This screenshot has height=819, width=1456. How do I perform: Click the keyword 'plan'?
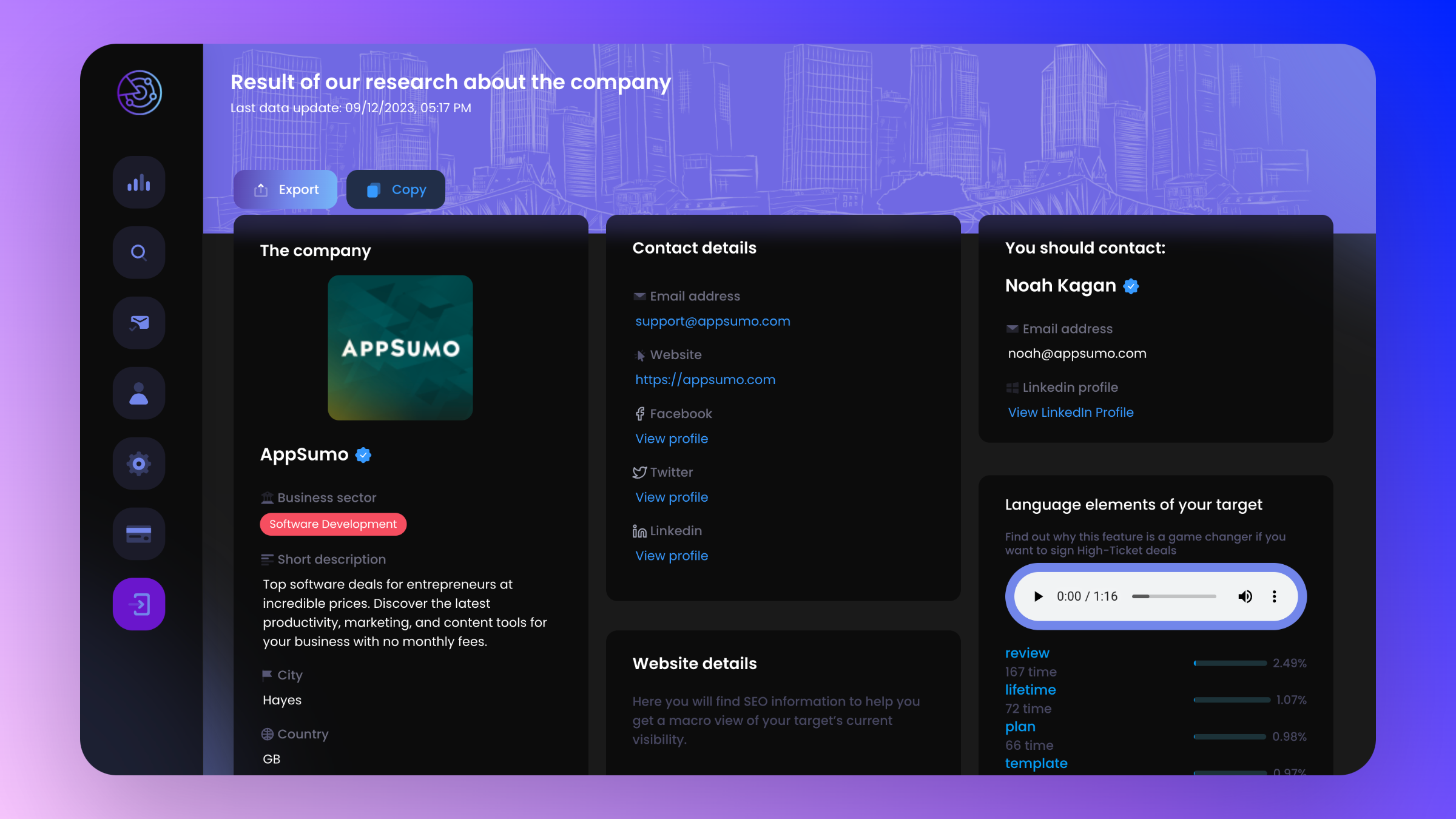tap(1020, 727)
